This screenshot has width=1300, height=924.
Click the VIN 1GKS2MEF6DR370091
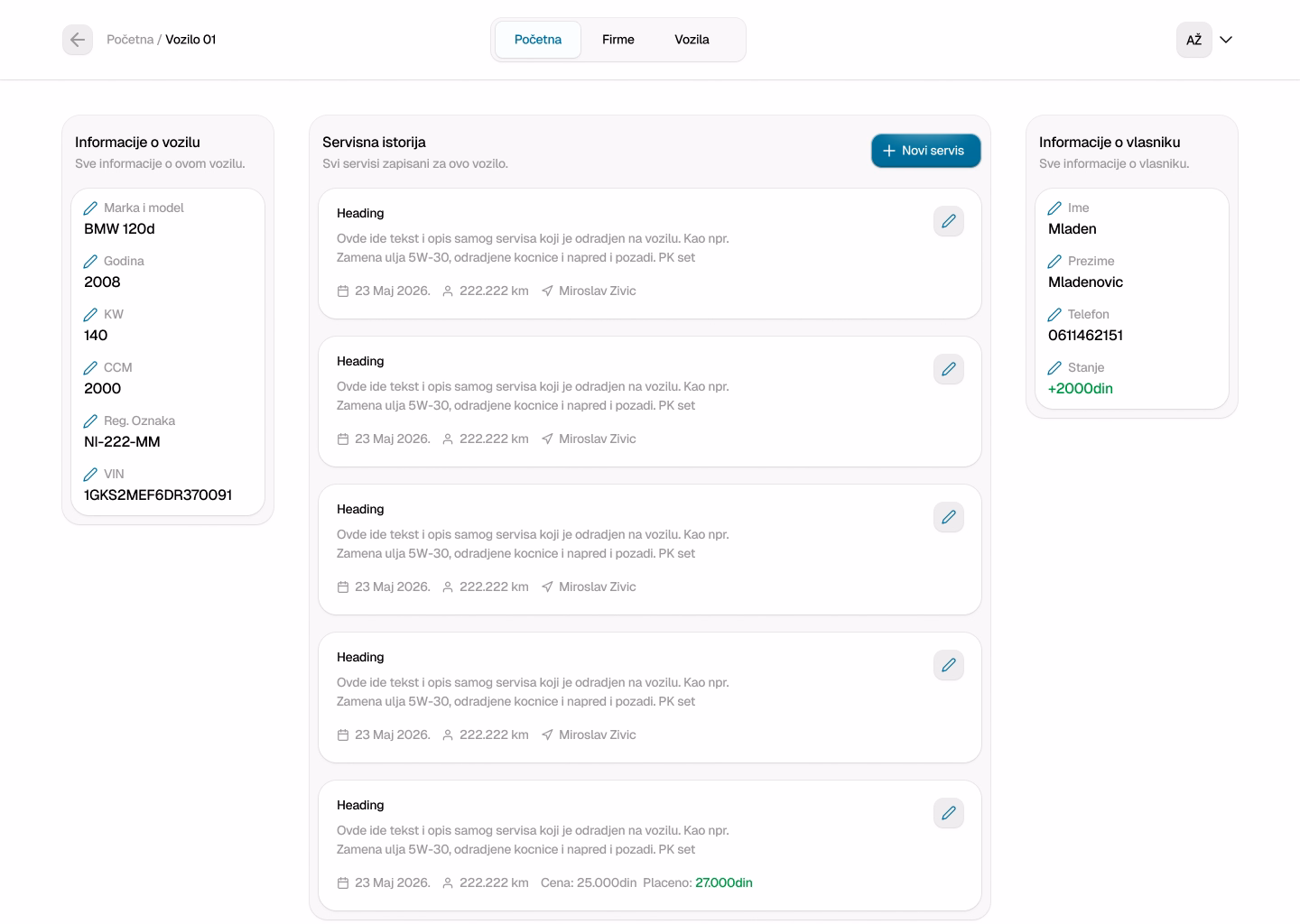(158, 495)
